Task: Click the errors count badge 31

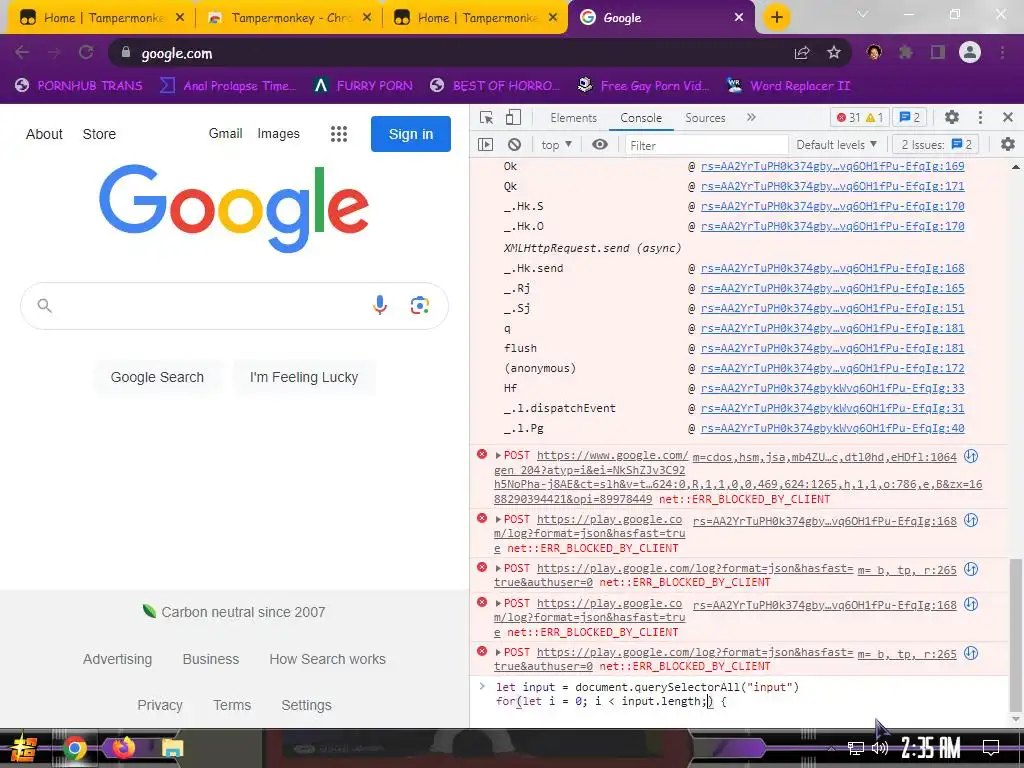Action: [x=848, y=118]
